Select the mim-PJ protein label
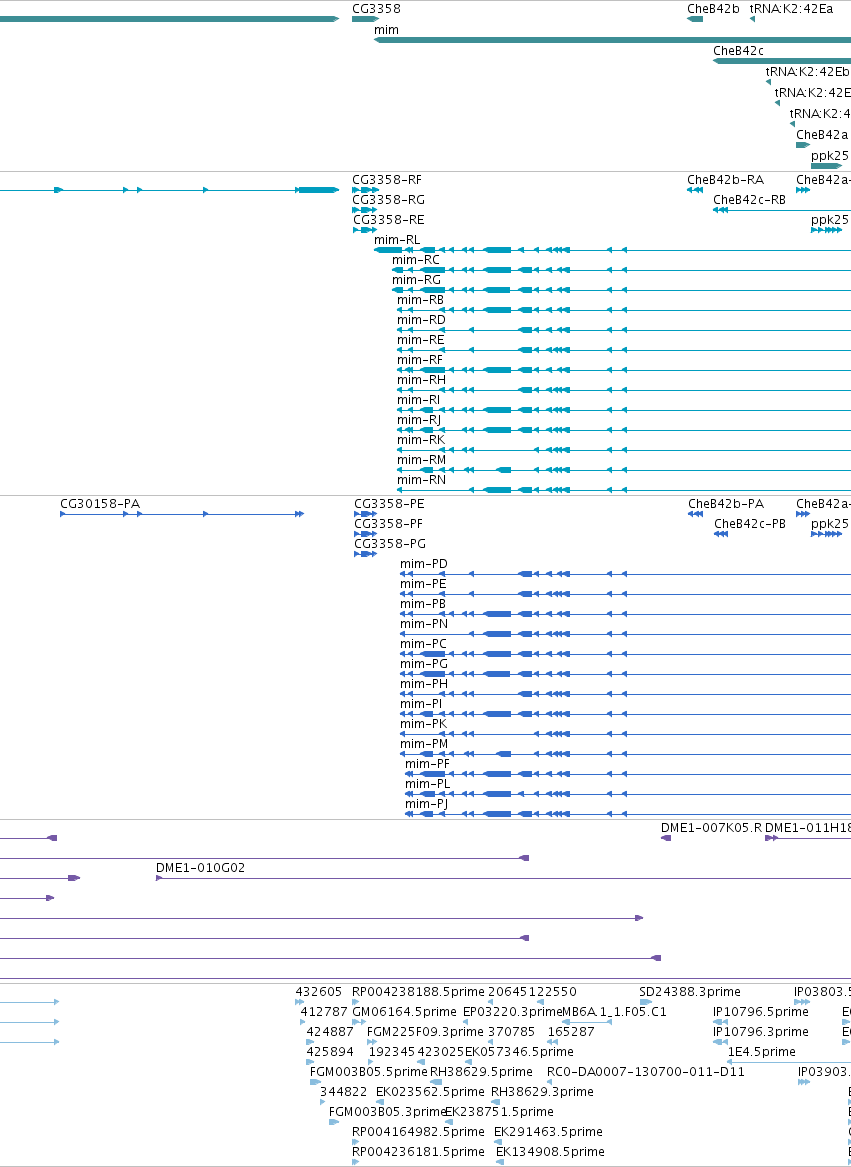851x1167 pixels. (x=427, y=805)
